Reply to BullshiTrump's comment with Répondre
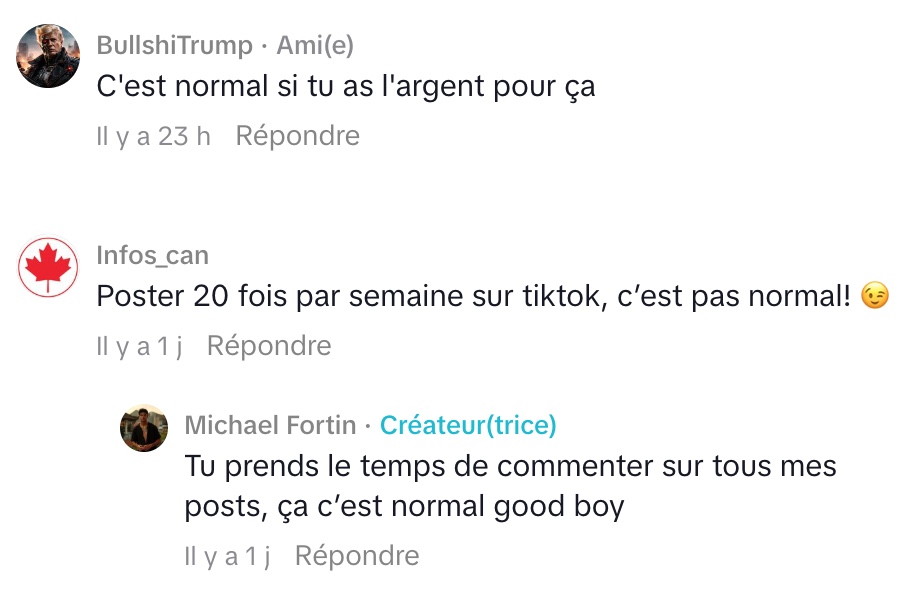The height and width of the screenshot is (590, 912). pyautogui.click(x=297, y=136)
